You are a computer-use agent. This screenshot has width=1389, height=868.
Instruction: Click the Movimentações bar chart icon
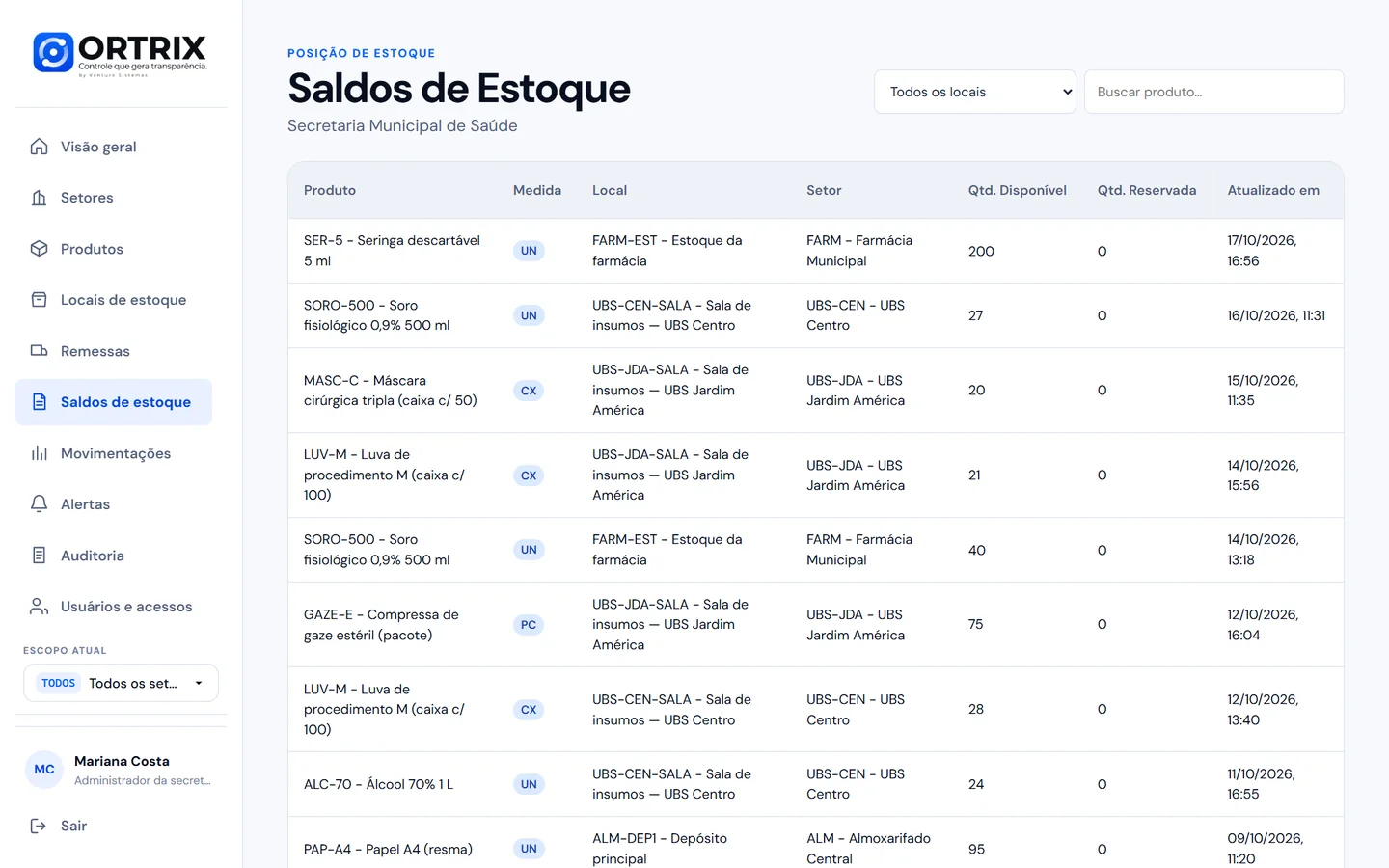click(39, 453)
